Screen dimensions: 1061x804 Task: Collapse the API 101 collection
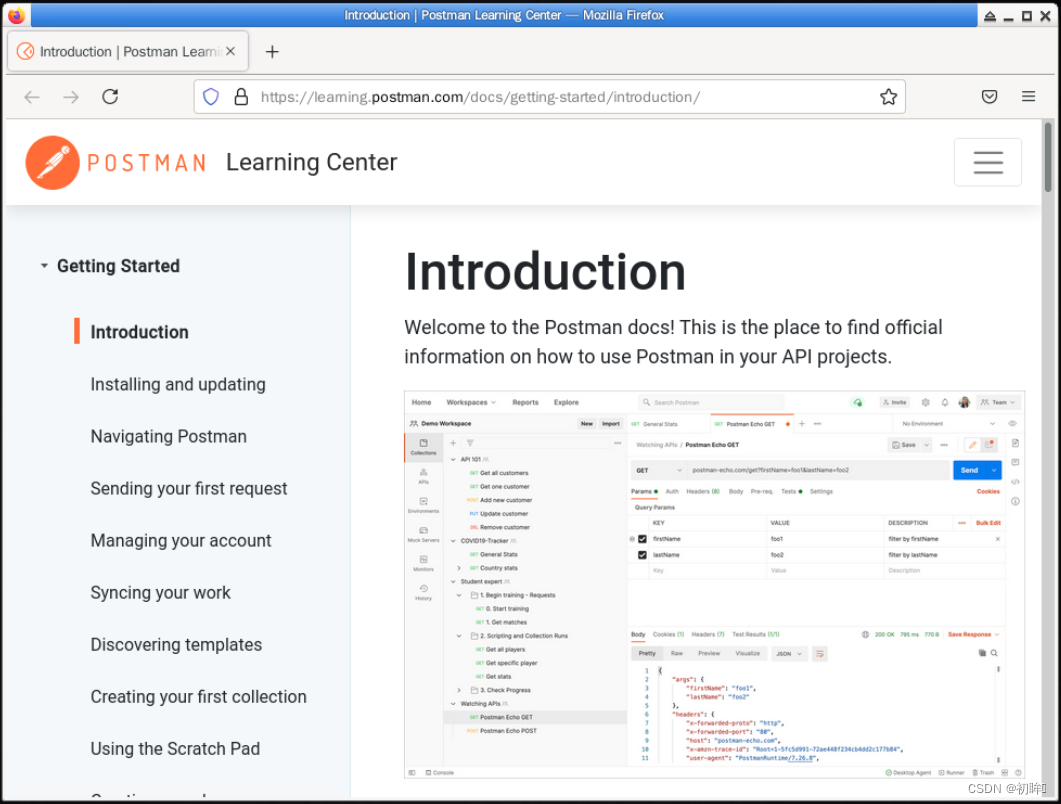coord(453,460)
